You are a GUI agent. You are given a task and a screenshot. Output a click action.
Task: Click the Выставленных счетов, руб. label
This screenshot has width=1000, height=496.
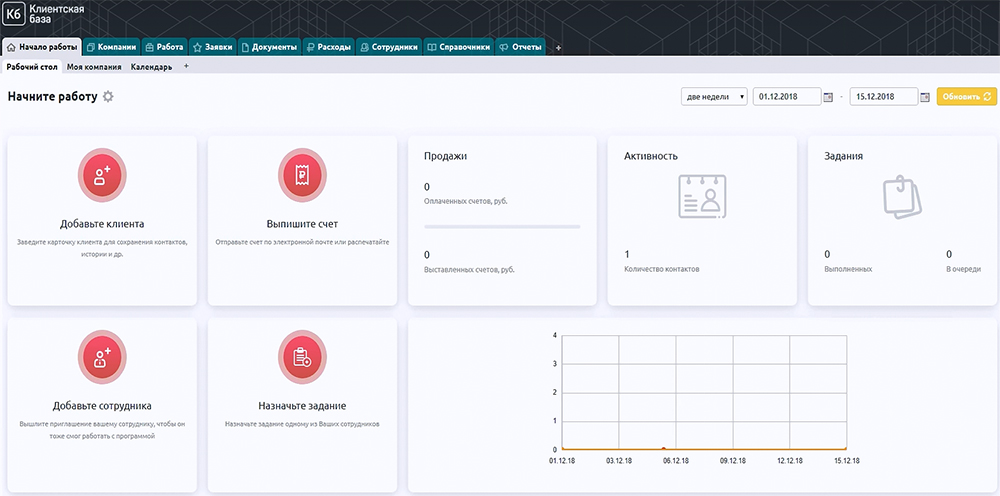click(469, 270)
